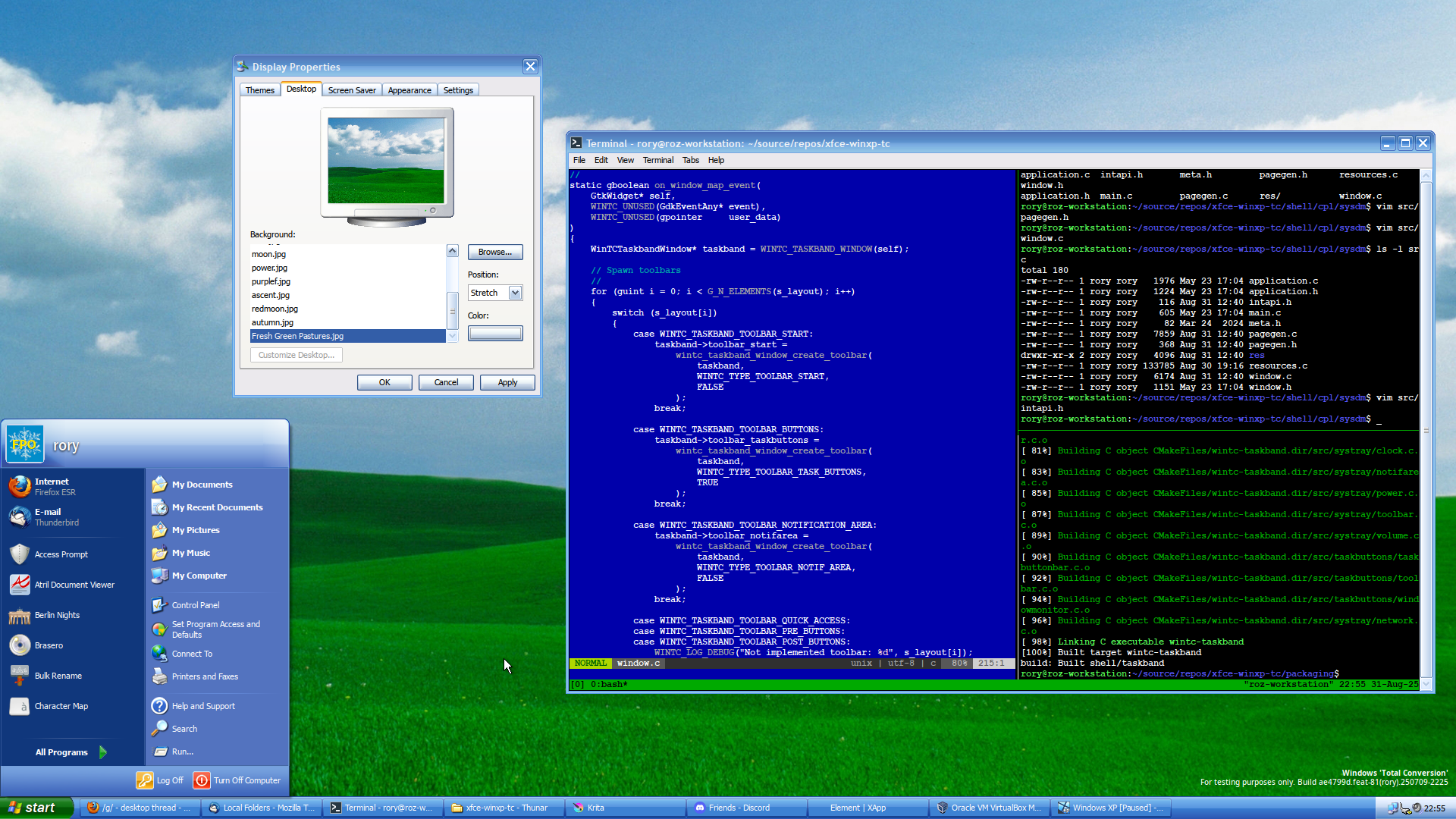This screenshot has width=1456, height=819.
Task: Click Cancel in Display Properties
Action: click(x=446, y=382)
